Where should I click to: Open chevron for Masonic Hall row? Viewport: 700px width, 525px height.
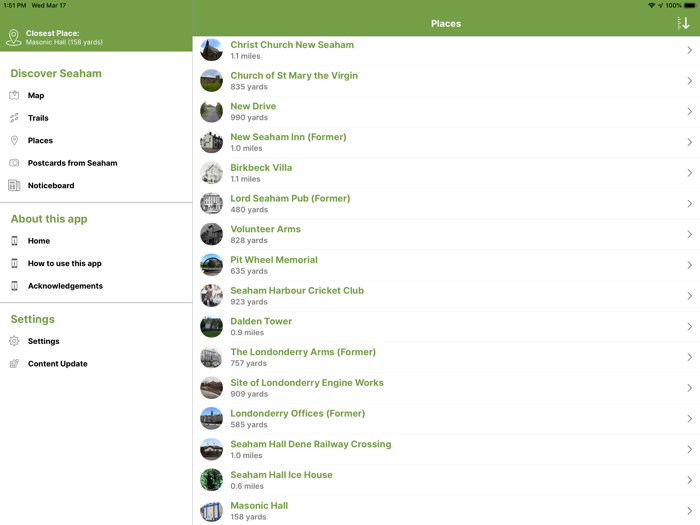[x=690, y=511]
